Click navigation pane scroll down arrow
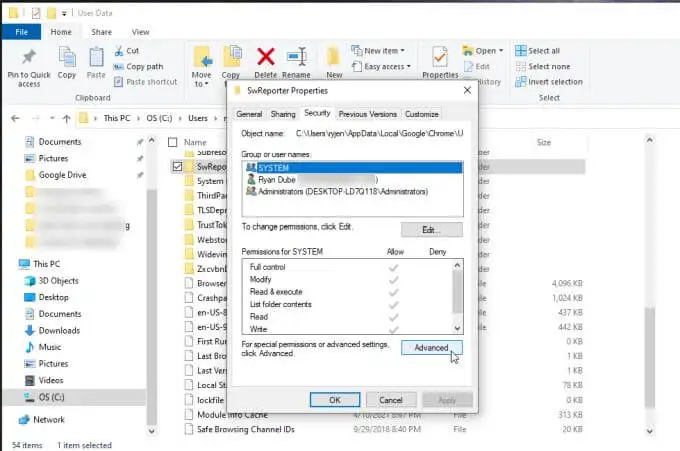 (151, 431)
